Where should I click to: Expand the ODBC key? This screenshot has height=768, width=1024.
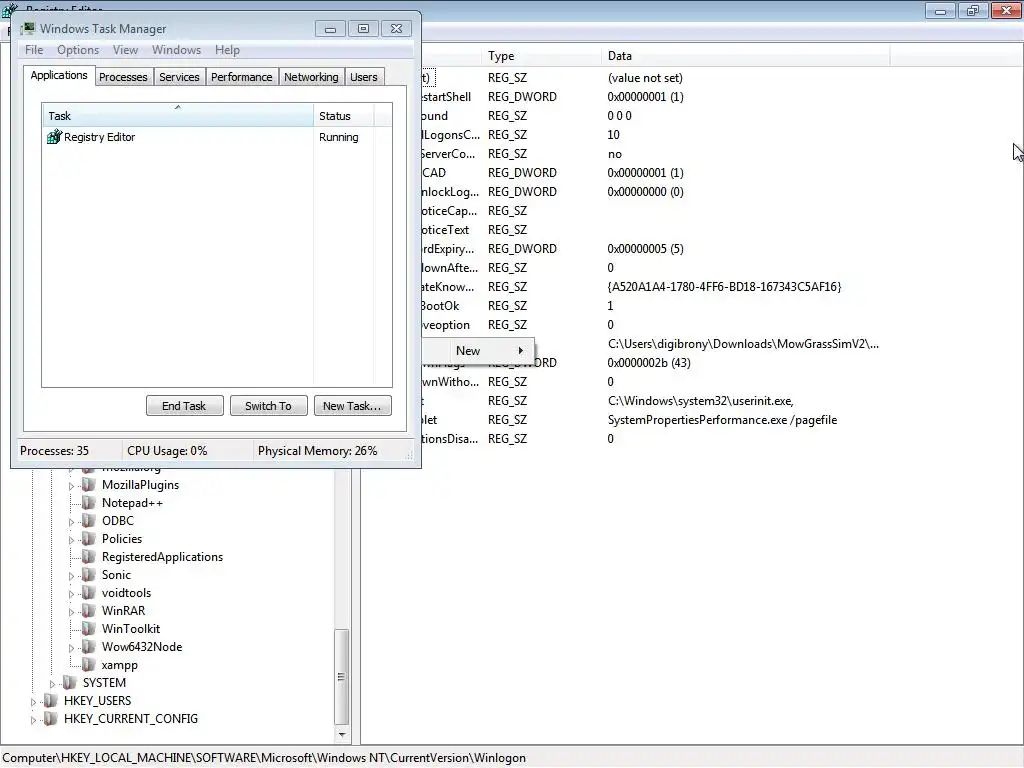71,522
